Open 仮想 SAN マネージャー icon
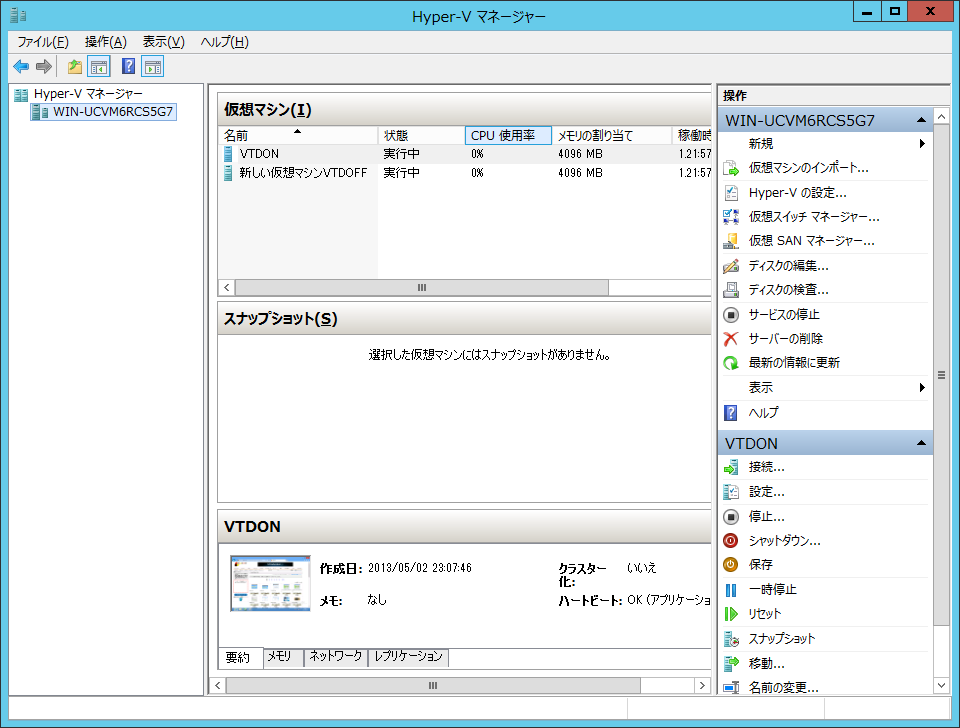 (731, 241)
